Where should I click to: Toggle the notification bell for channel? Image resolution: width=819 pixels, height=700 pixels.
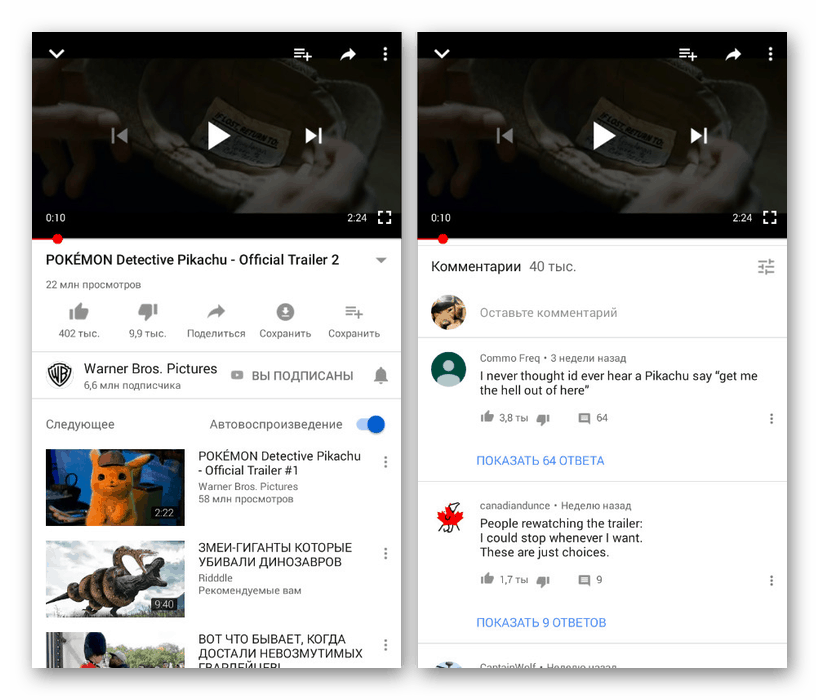click(381, 375)
